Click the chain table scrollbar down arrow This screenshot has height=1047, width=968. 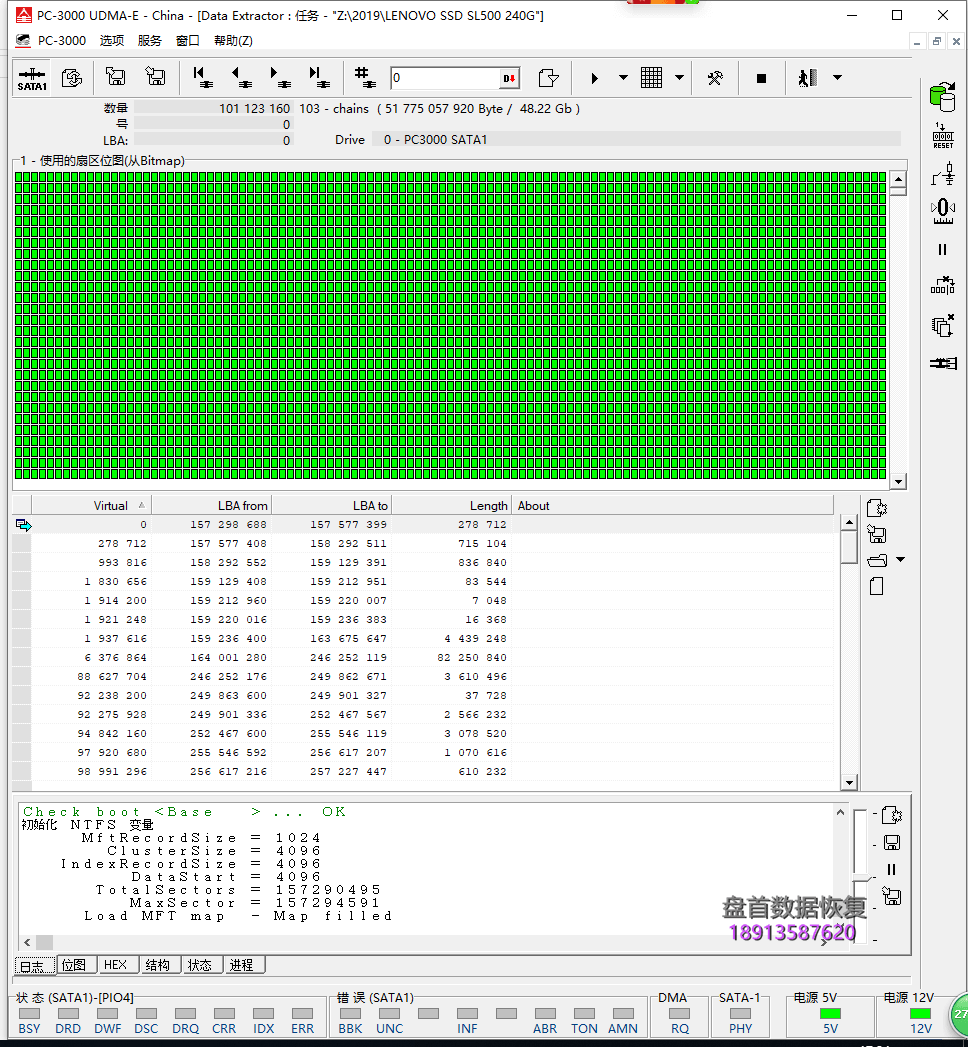(x=849, y=783)
